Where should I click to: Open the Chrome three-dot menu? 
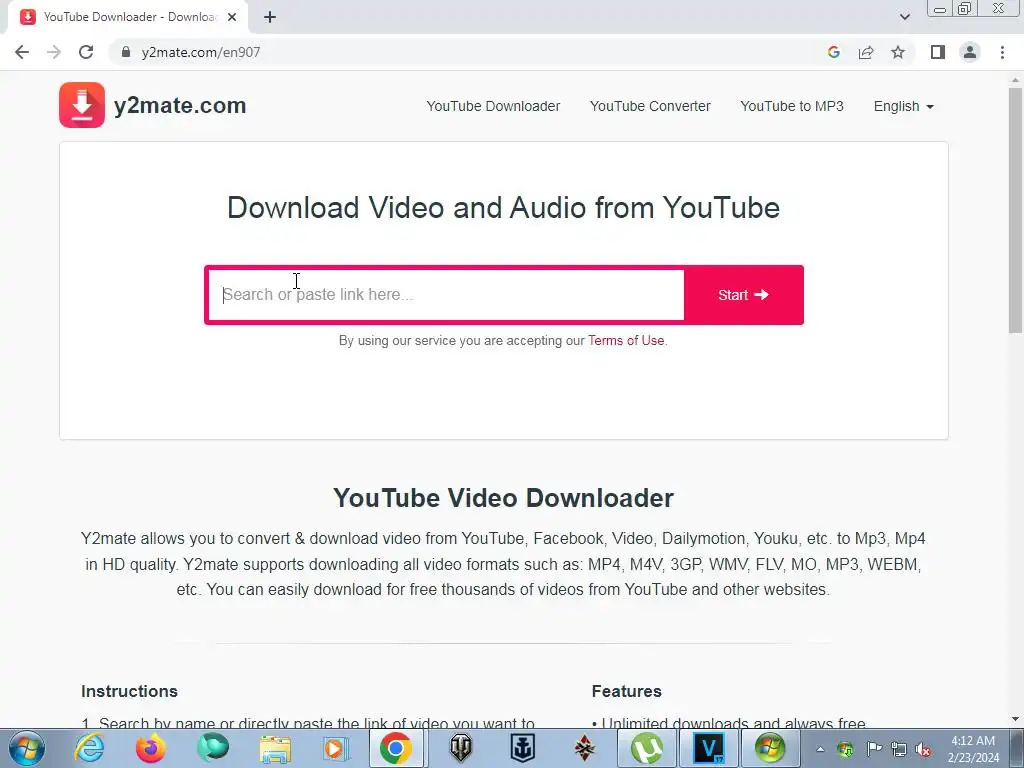[x=1002, y=52]
